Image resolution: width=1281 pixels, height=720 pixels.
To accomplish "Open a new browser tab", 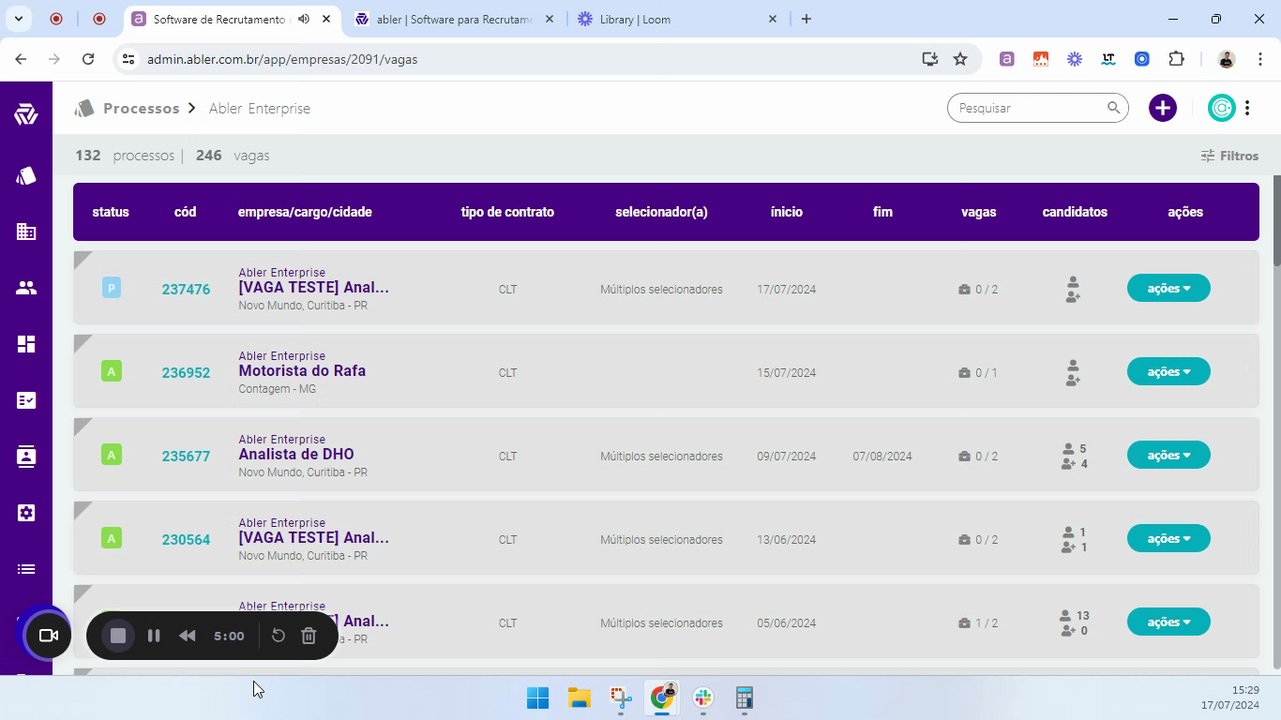I will pos(806,19).
